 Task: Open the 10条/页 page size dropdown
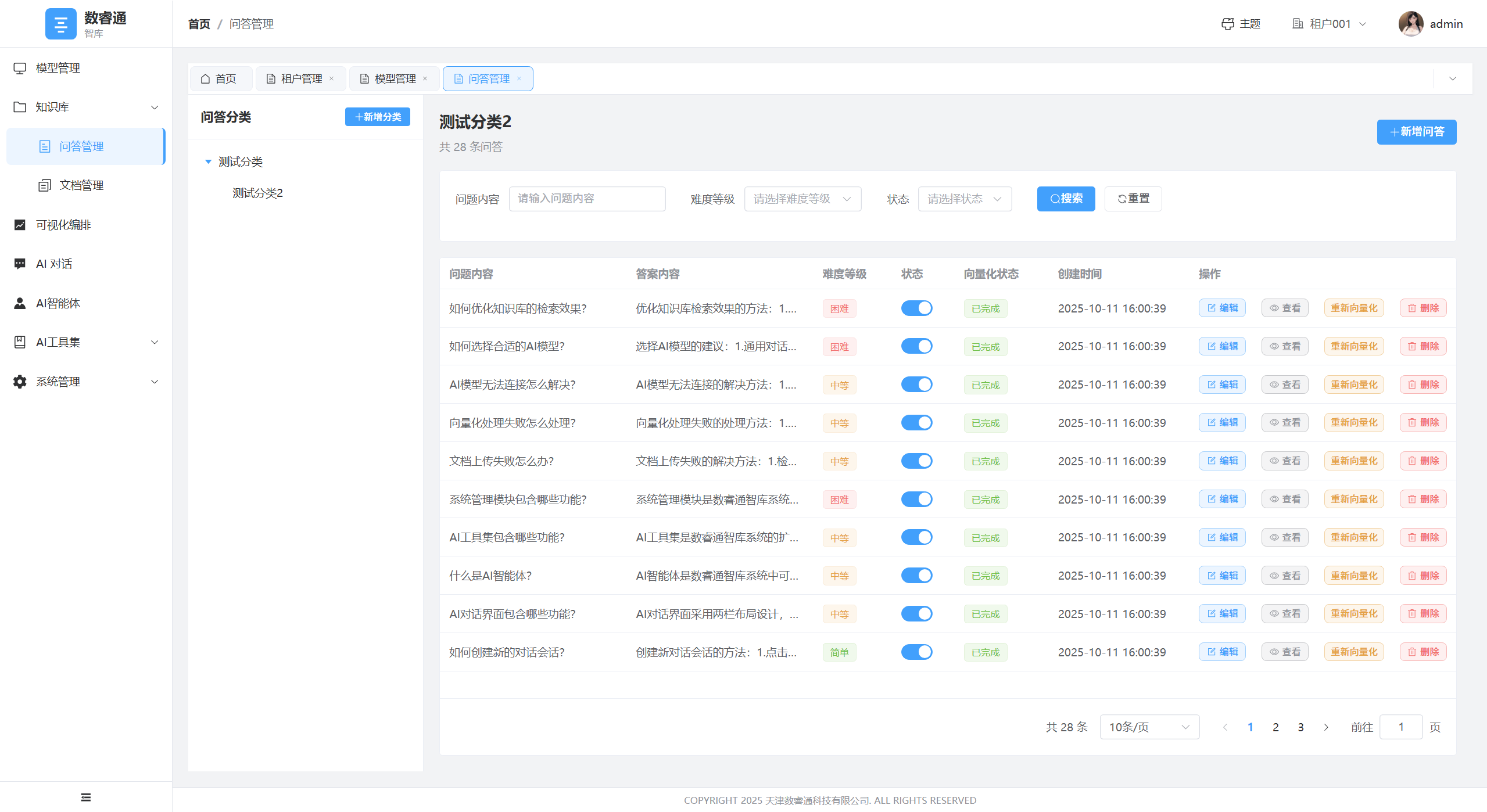point(1149,727)
